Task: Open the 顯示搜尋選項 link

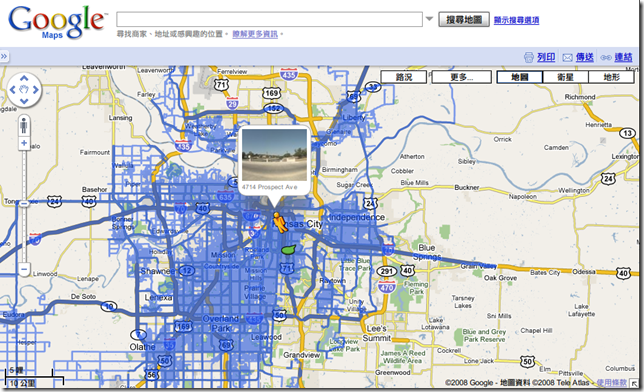Action: [516, 20]
